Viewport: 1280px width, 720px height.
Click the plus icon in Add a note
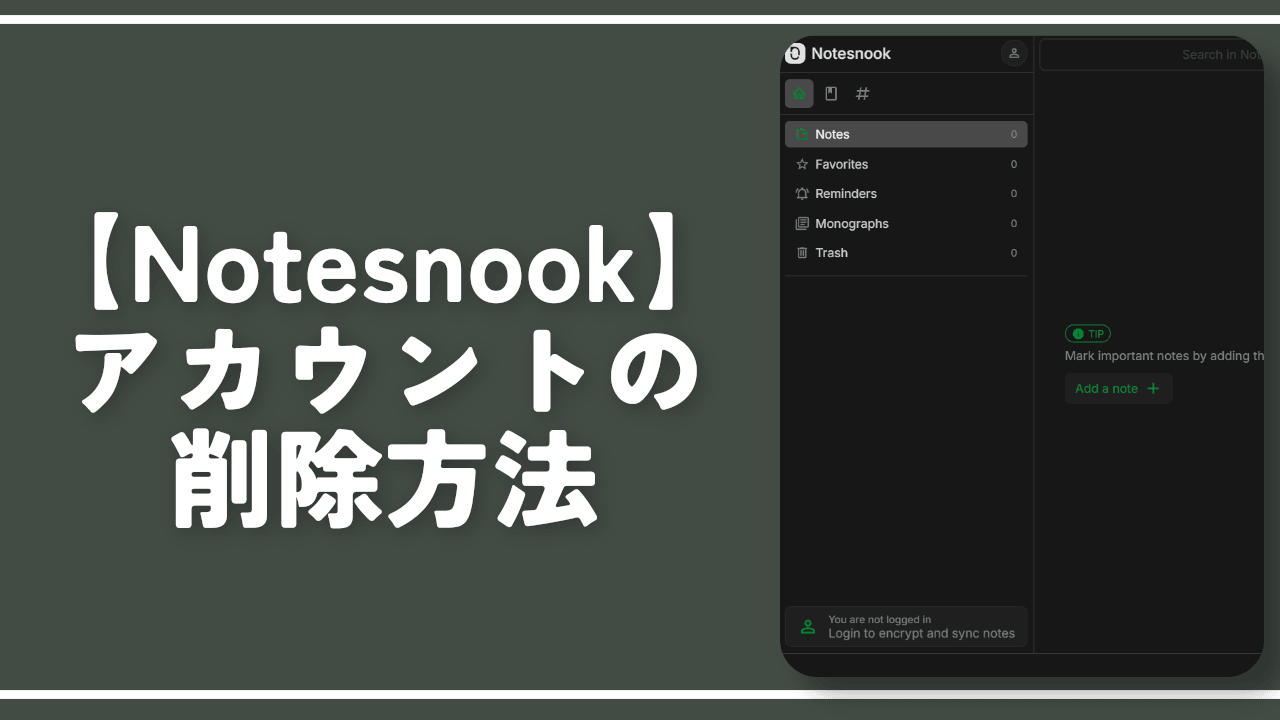1153,389
